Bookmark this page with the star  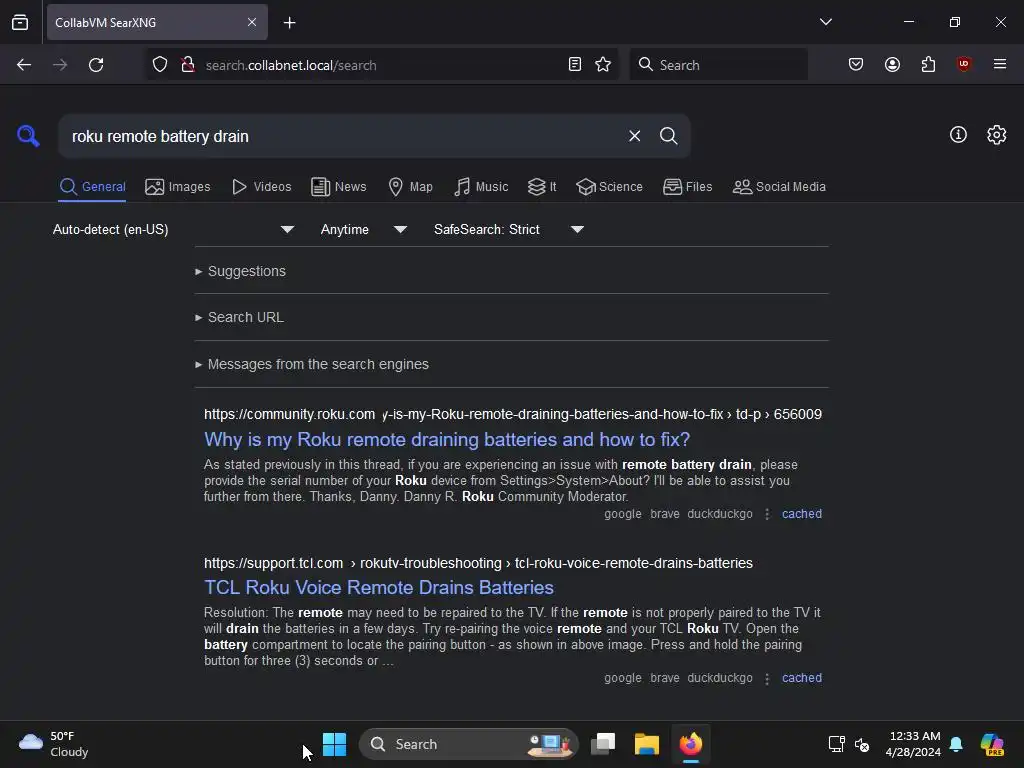[603, 65]
